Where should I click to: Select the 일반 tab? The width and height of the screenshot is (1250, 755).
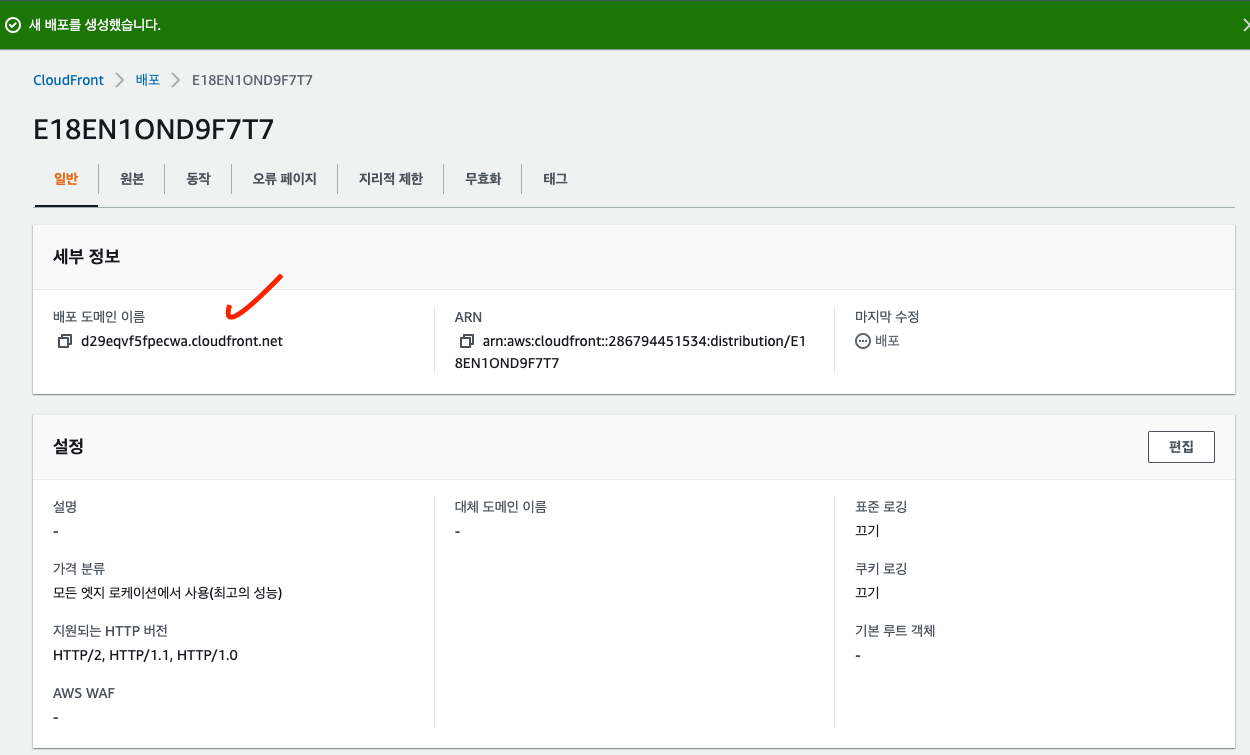pos(66,179)
